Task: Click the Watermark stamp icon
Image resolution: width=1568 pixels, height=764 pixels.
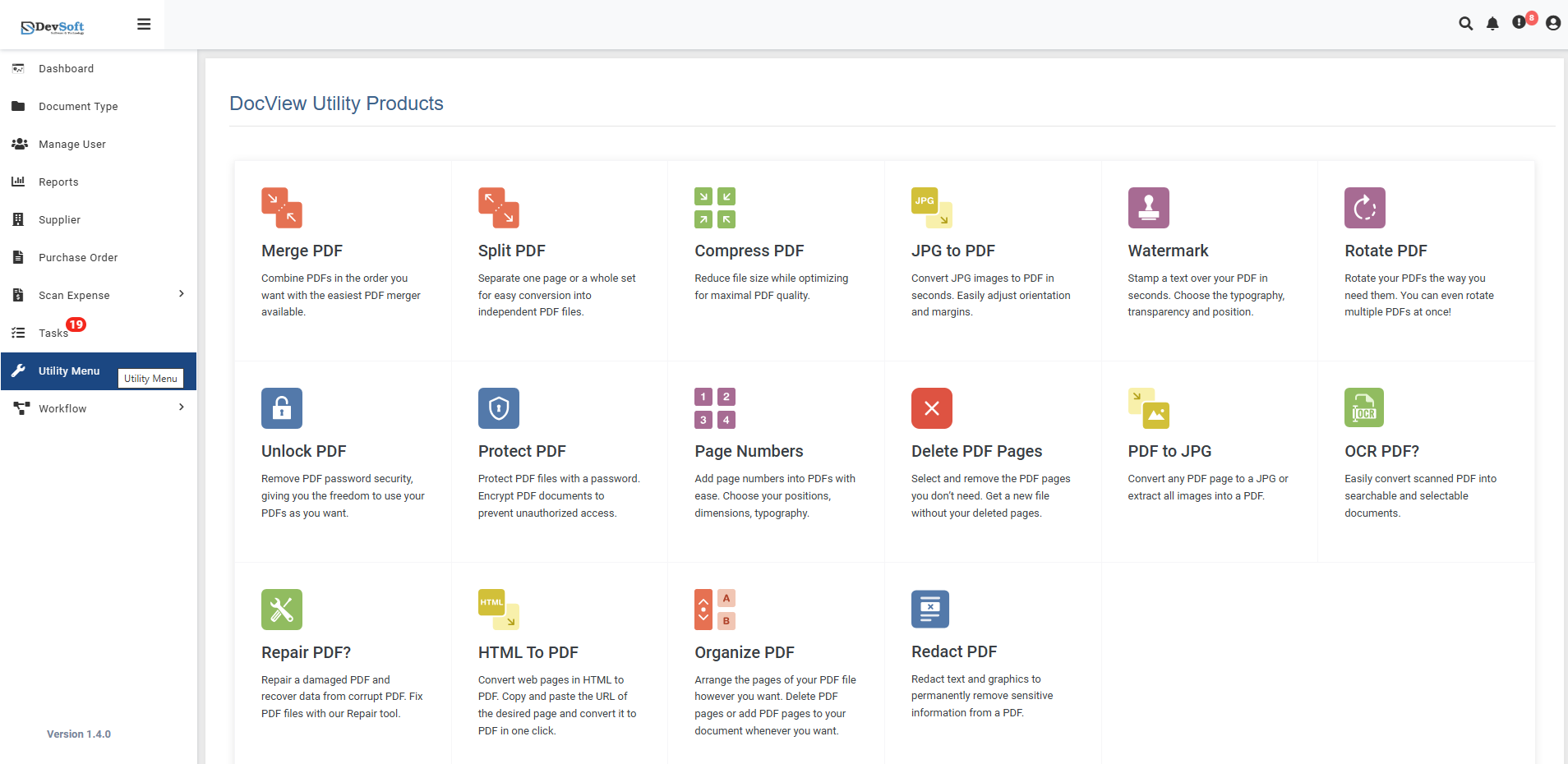Action: (x=1147, y=207)
